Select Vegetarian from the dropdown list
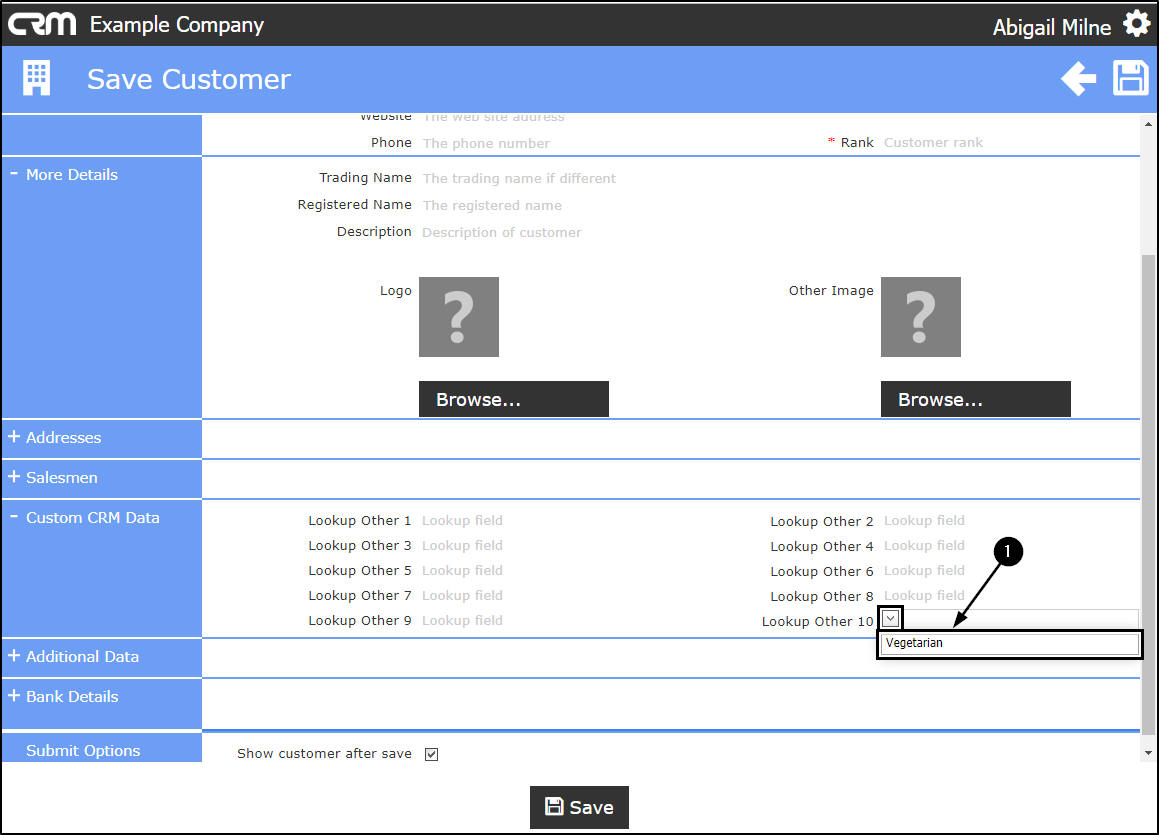Viewport: 1159px width, 835px height. 1010,643
